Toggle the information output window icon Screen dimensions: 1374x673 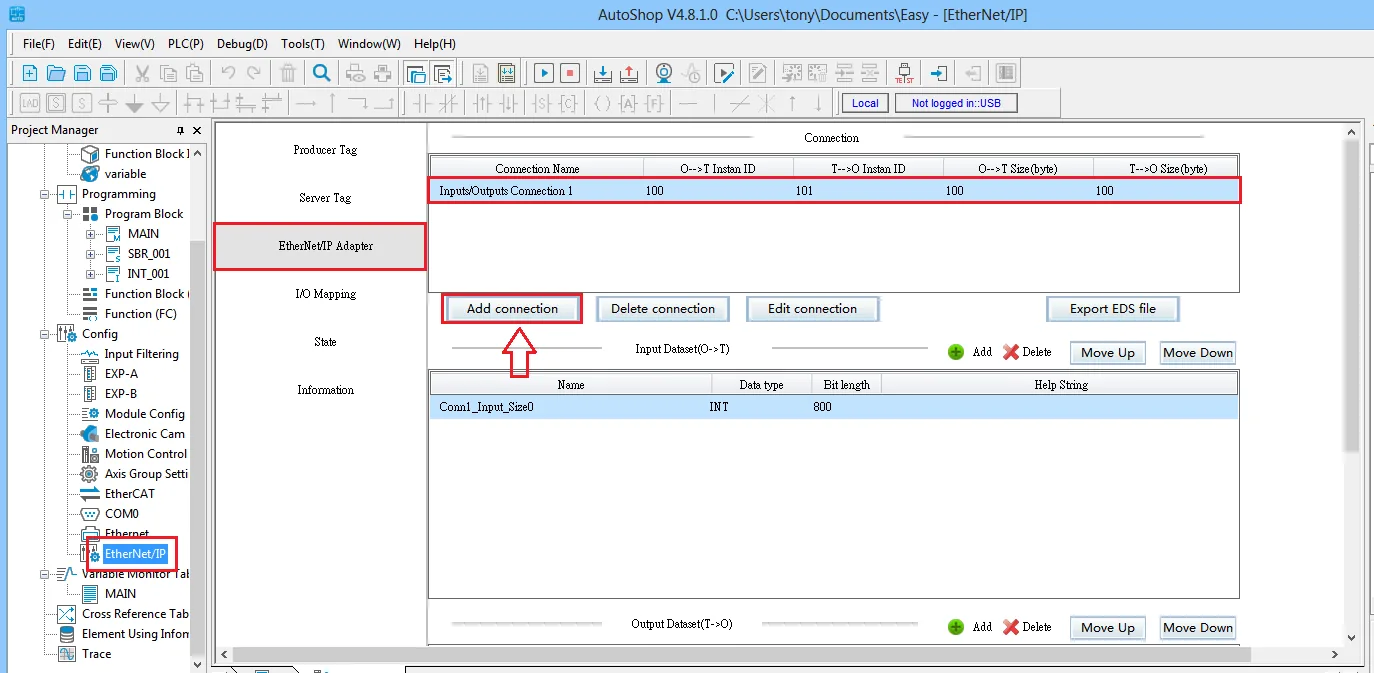point(443,73)
